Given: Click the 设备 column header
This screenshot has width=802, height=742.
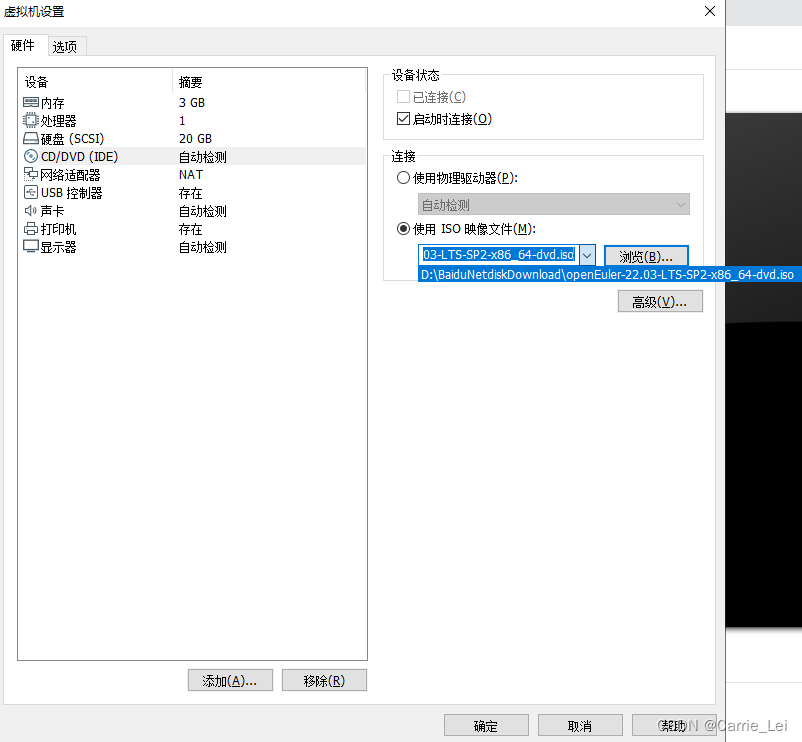Looking at the screenshot, I should click(x=36, y=82).
